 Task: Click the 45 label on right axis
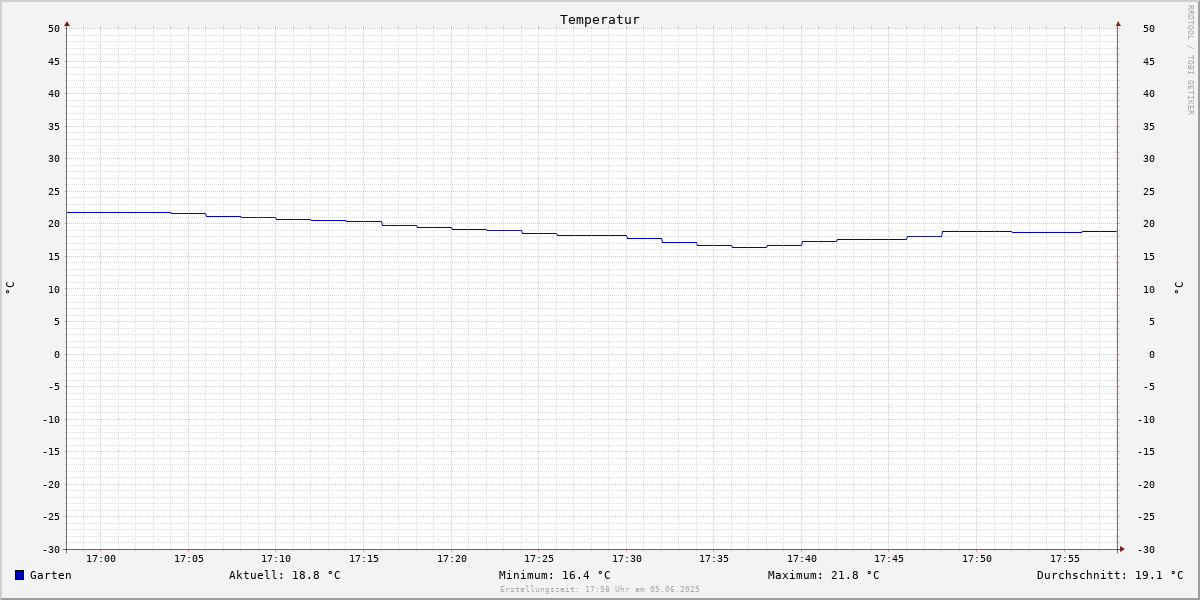[1149, 61]
